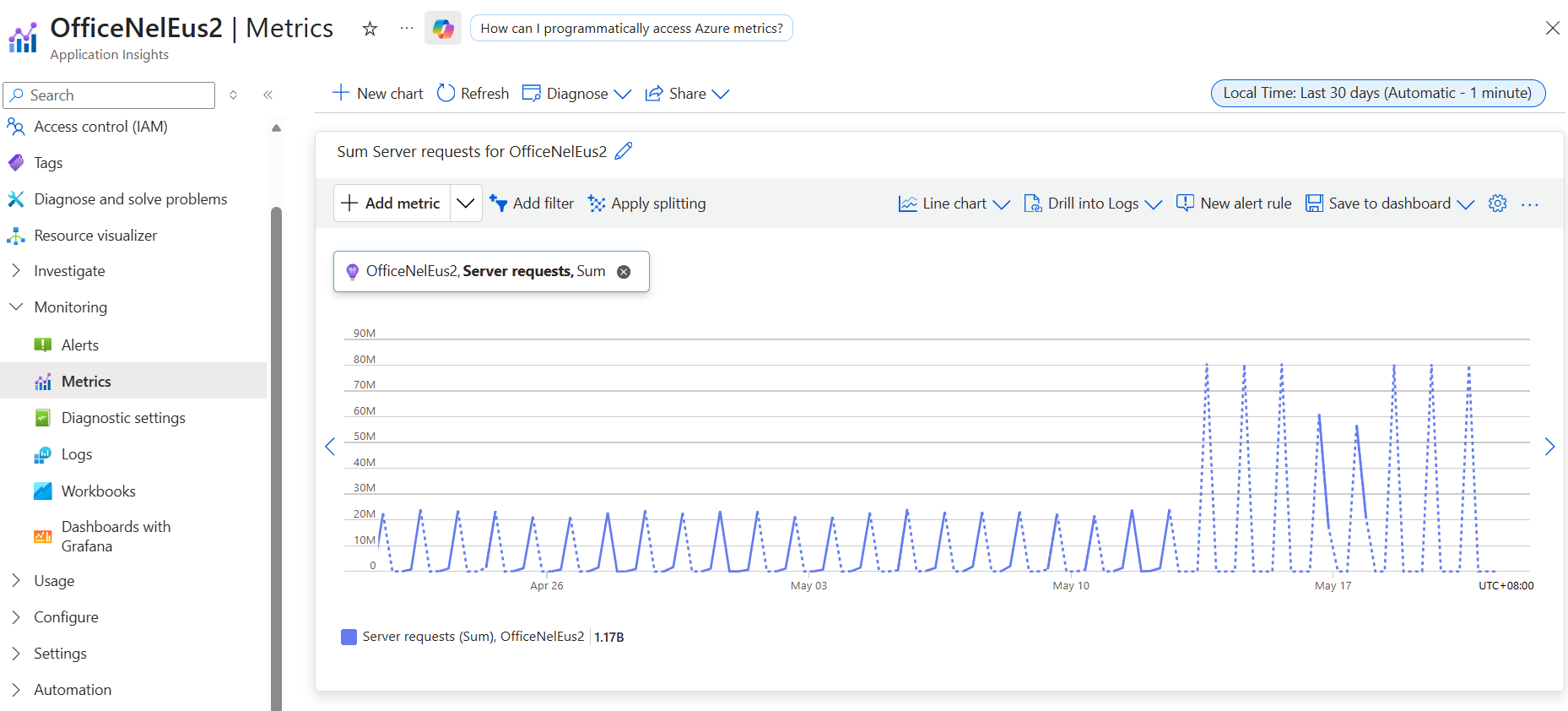Open the Line chart type dropdown
This screenshot has height=711, width=1568.
point(954,204)
